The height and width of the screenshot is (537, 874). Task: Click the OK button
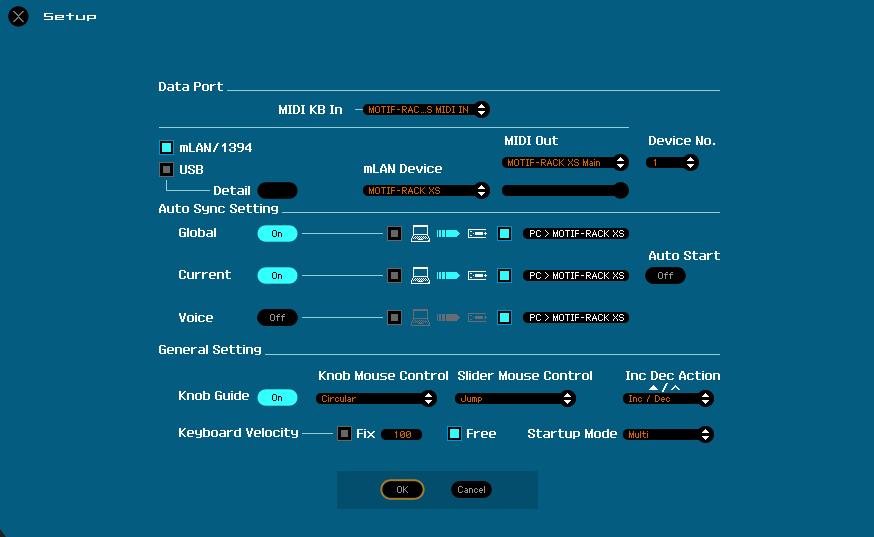(402, 490)
